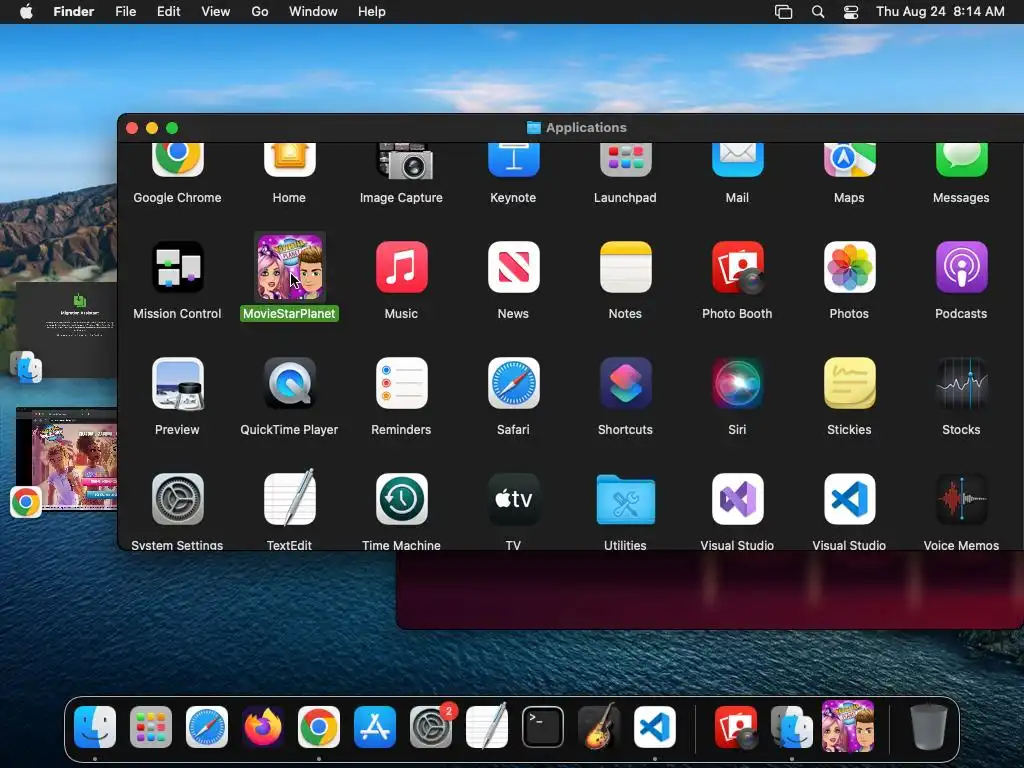Select the Maps app icon
1024x768 pixels.
(849, 159)
